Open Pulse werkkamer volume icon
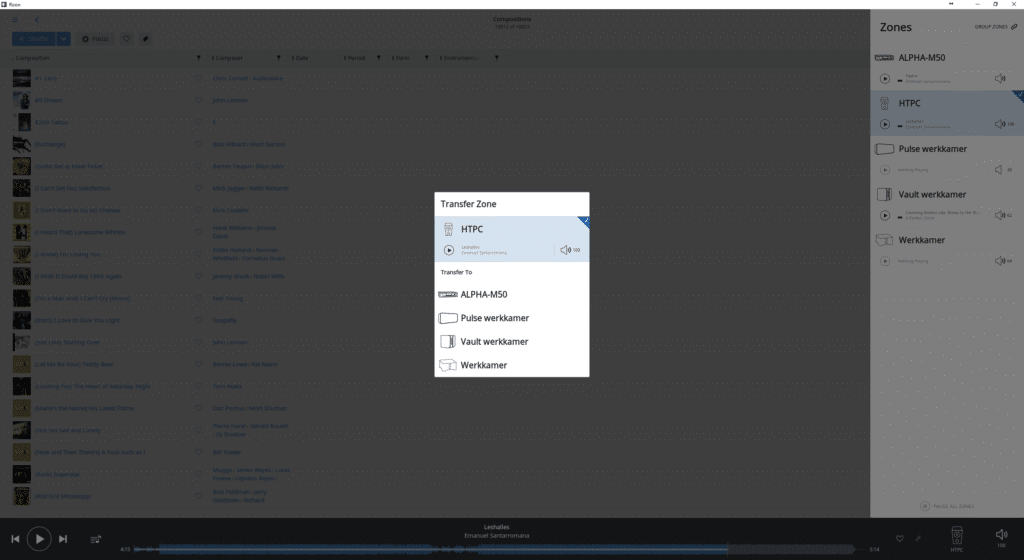The height and width of the screenshot is (560, 1024). (x=999, y=170)
